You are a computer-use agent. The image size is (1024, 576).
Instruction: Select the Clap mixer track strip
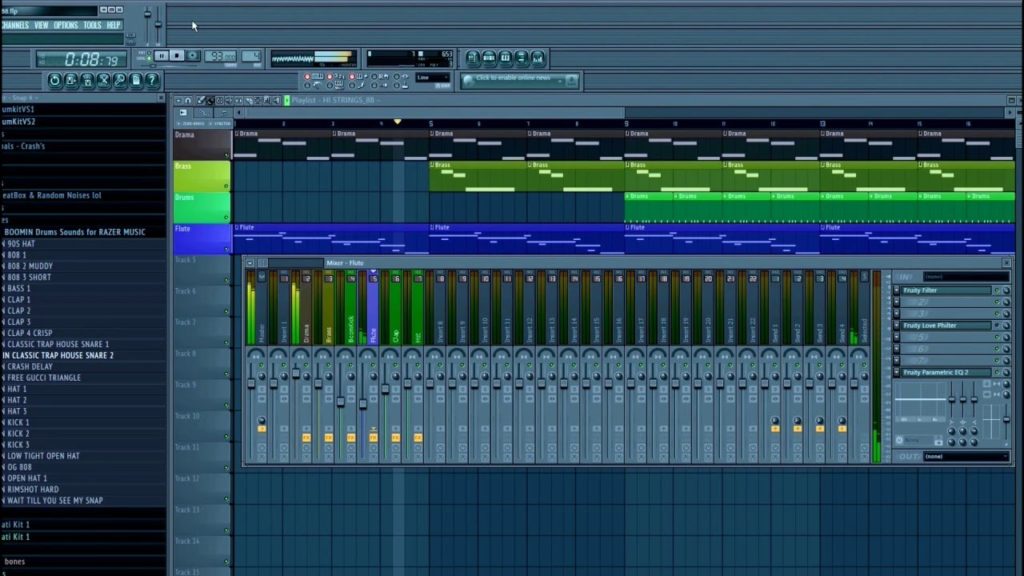click(395, 307)
